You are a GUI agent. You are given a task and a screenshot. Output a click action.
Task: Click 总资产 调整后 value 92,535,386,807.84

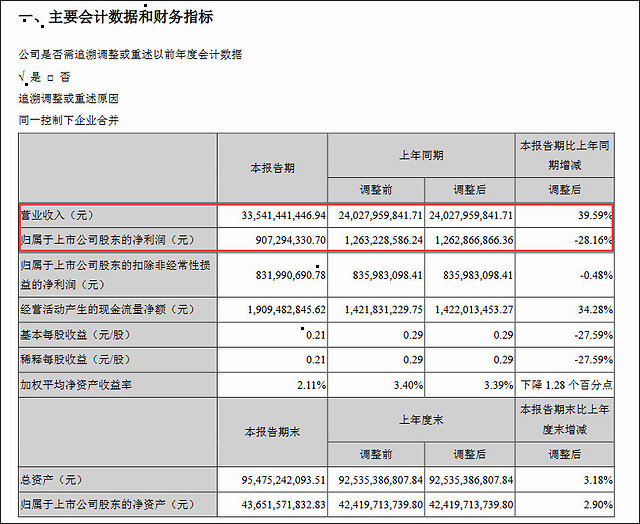click(471, 480)
